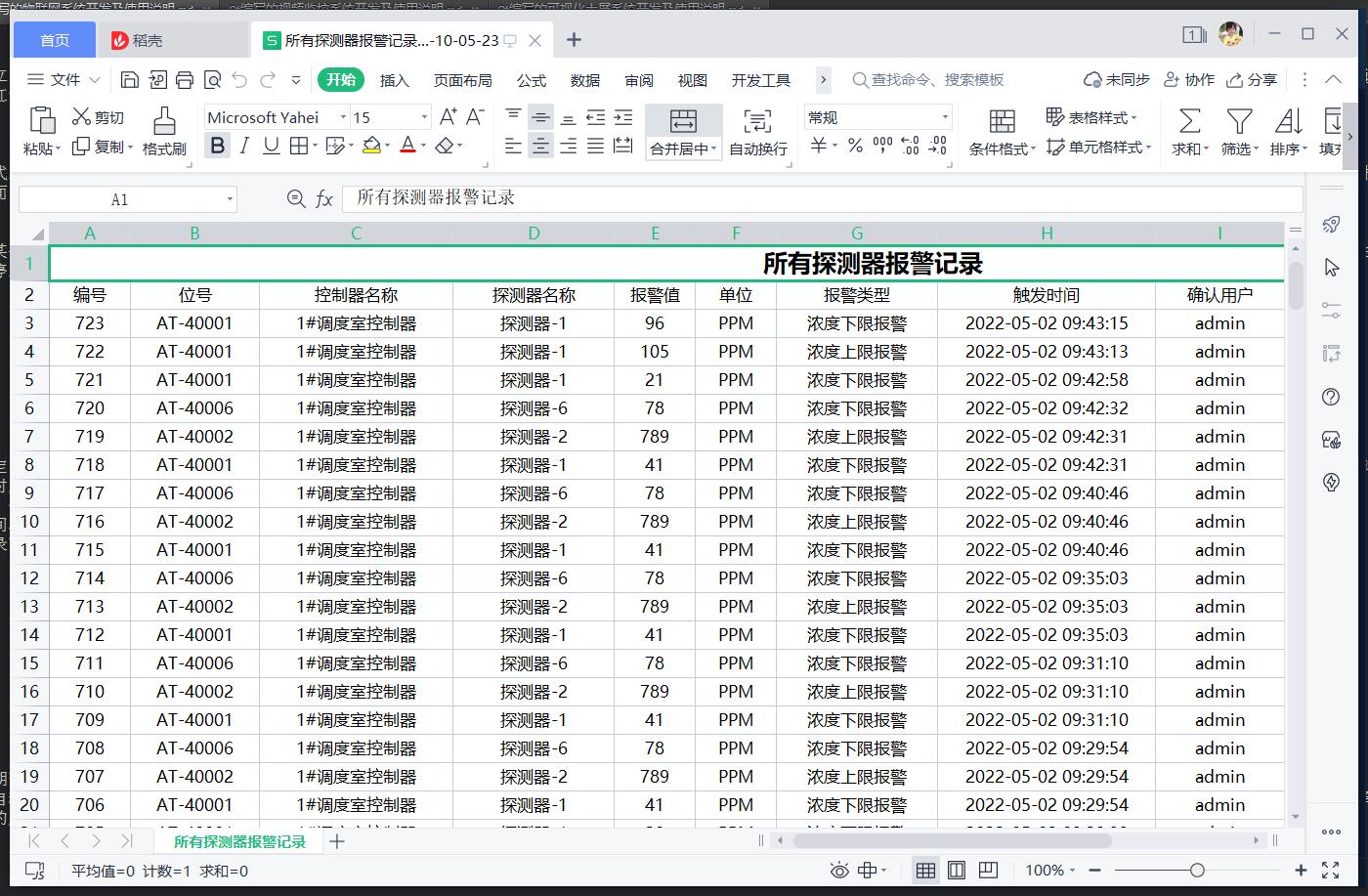Viewport: 1368px width, 896px height.
Task: Switch to the 公式 (Formulas) ribbon tab
Action: 531,80
